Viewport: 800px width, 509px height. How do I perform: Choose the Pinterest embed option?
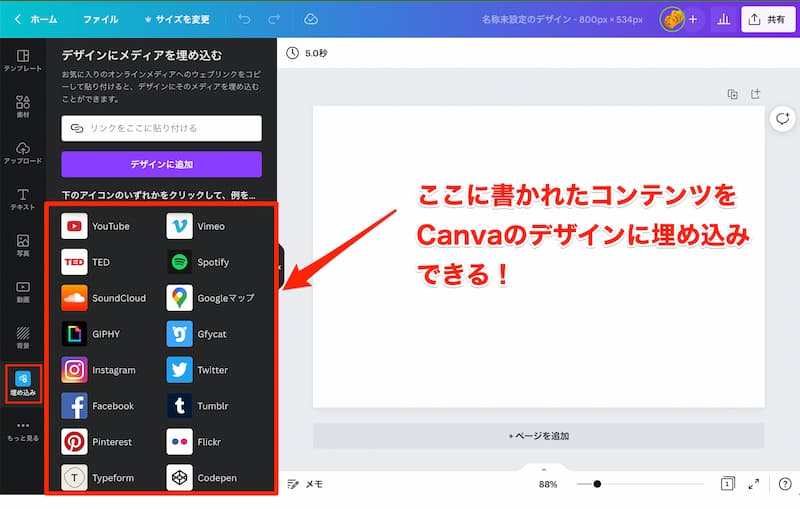97,442
